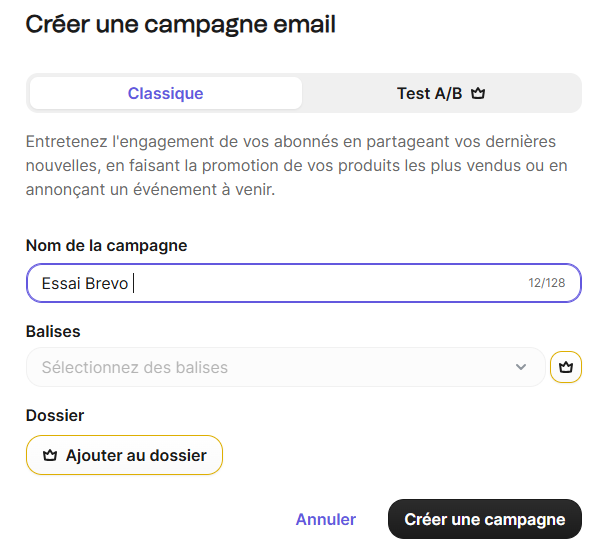Click the Annuler link

point(325,519)
